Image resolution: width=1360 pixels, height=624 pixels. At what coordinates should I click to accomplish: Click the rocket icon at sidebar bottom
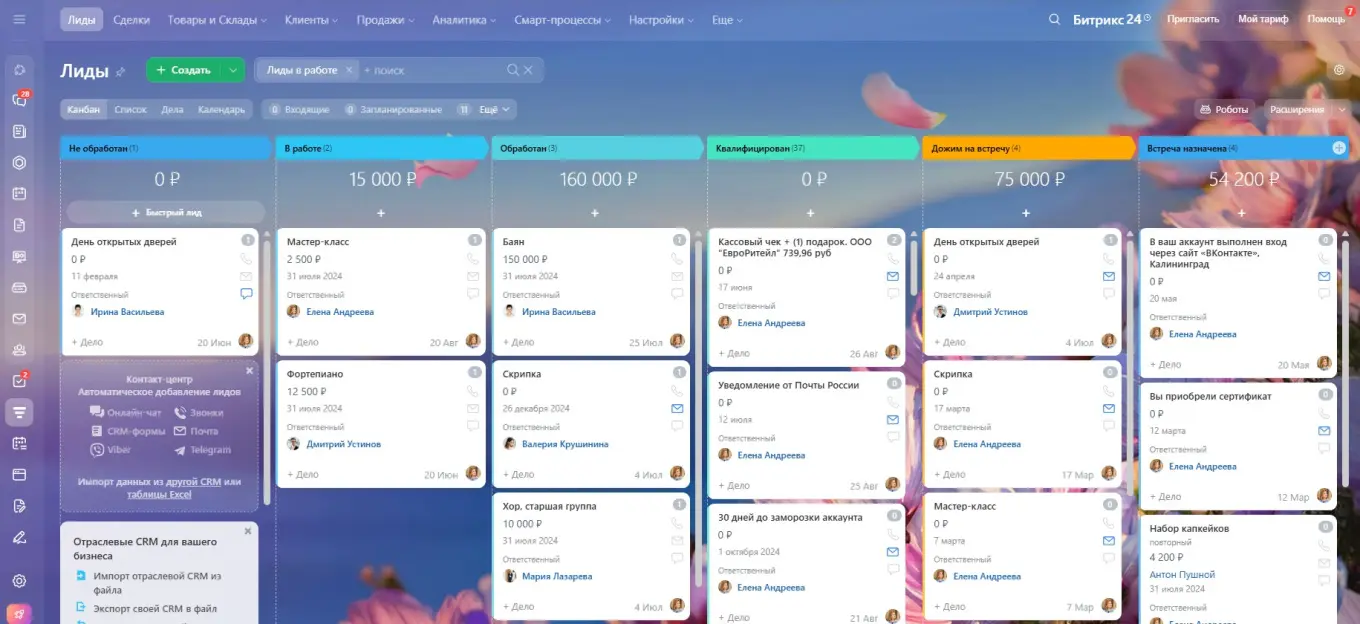point(19,614)
